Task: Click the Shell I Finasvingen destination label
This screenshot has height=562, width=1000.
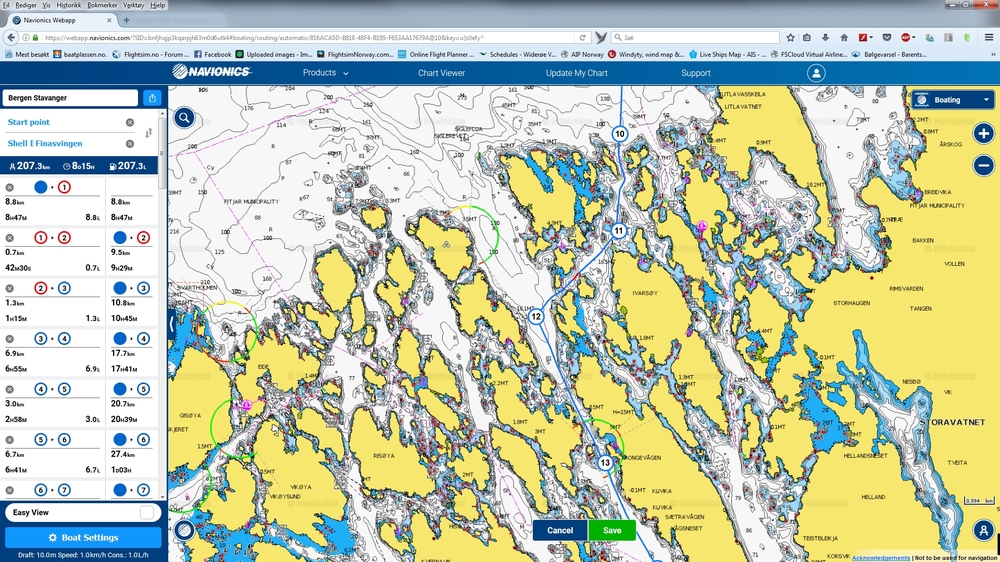Action: (45, 144)
